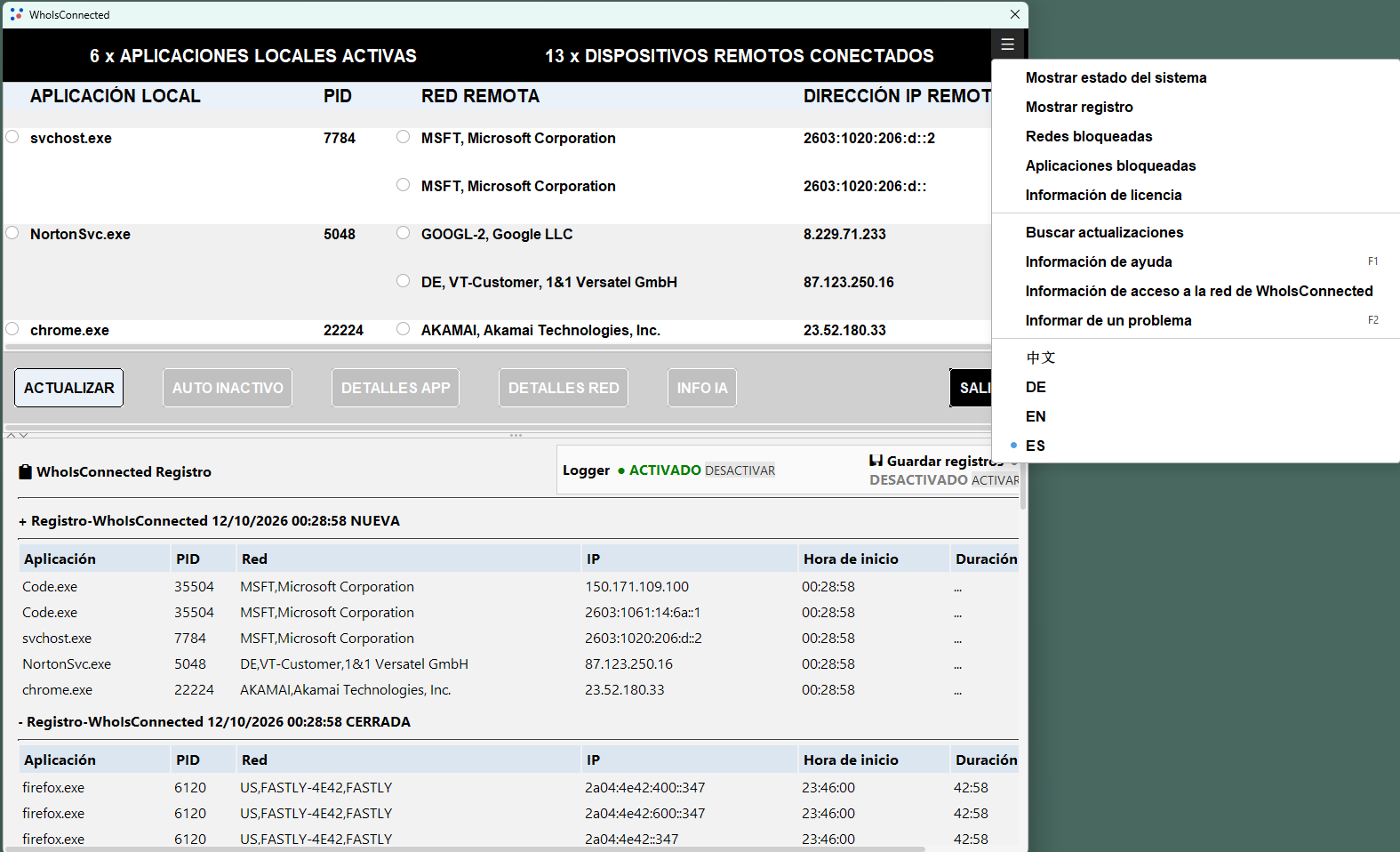Open Aplicaciones bloqueadas menu entry

pos(1196,165)
